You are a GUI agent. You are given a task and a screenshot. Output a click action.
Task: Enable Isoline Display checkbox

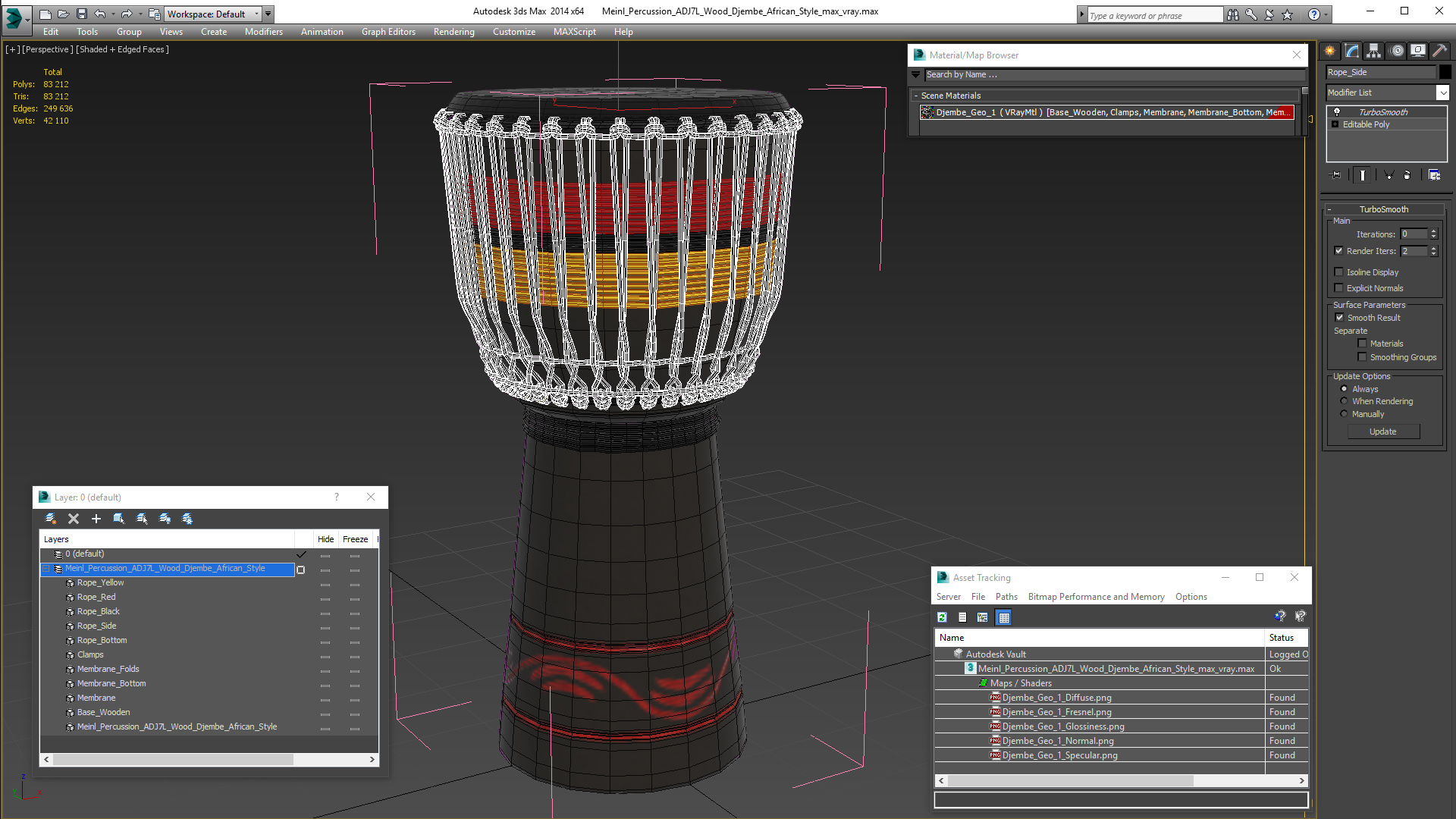coord(1338,272)
